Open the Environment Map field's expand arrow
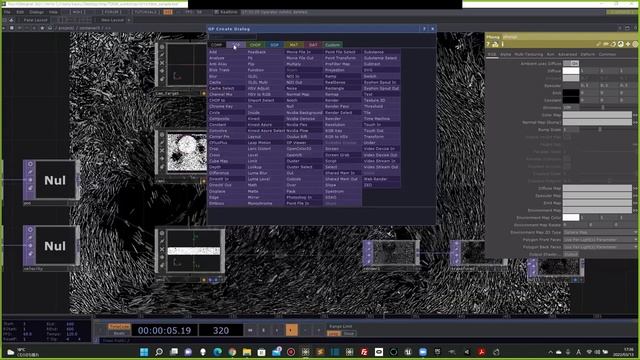The height and width of the screenshot is (360, 640). pos(635,210)
